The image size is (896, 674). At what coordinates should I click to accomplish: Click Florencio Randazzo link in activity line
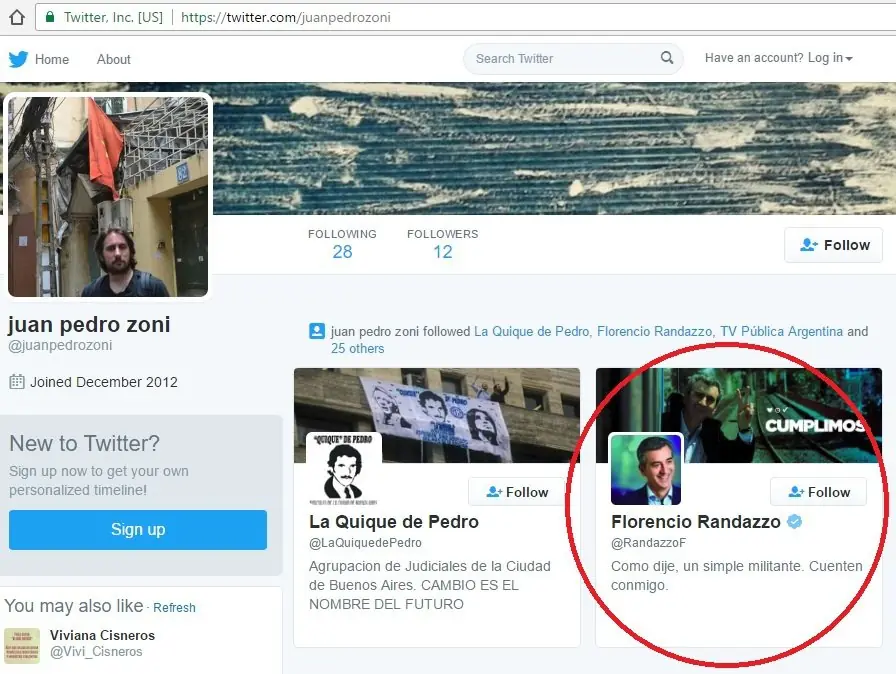tap(654, 331)
